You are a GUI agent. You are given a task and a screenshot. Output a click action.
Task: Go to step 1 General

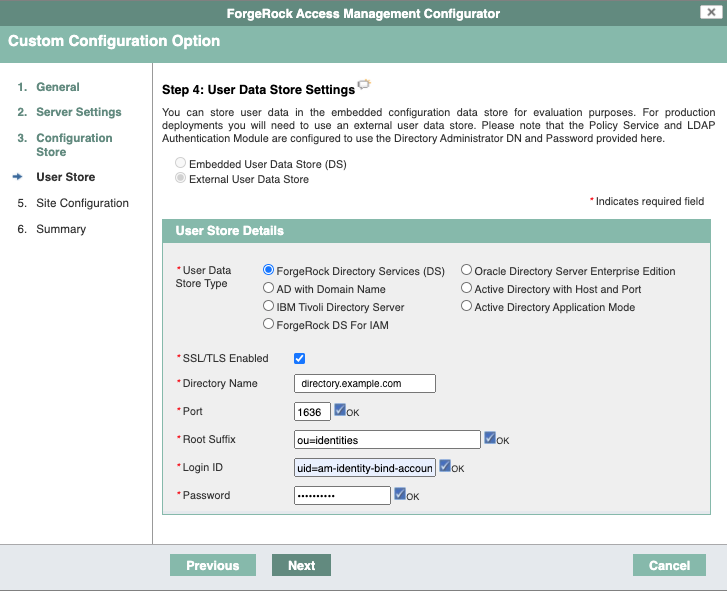[x=58, y=87]
